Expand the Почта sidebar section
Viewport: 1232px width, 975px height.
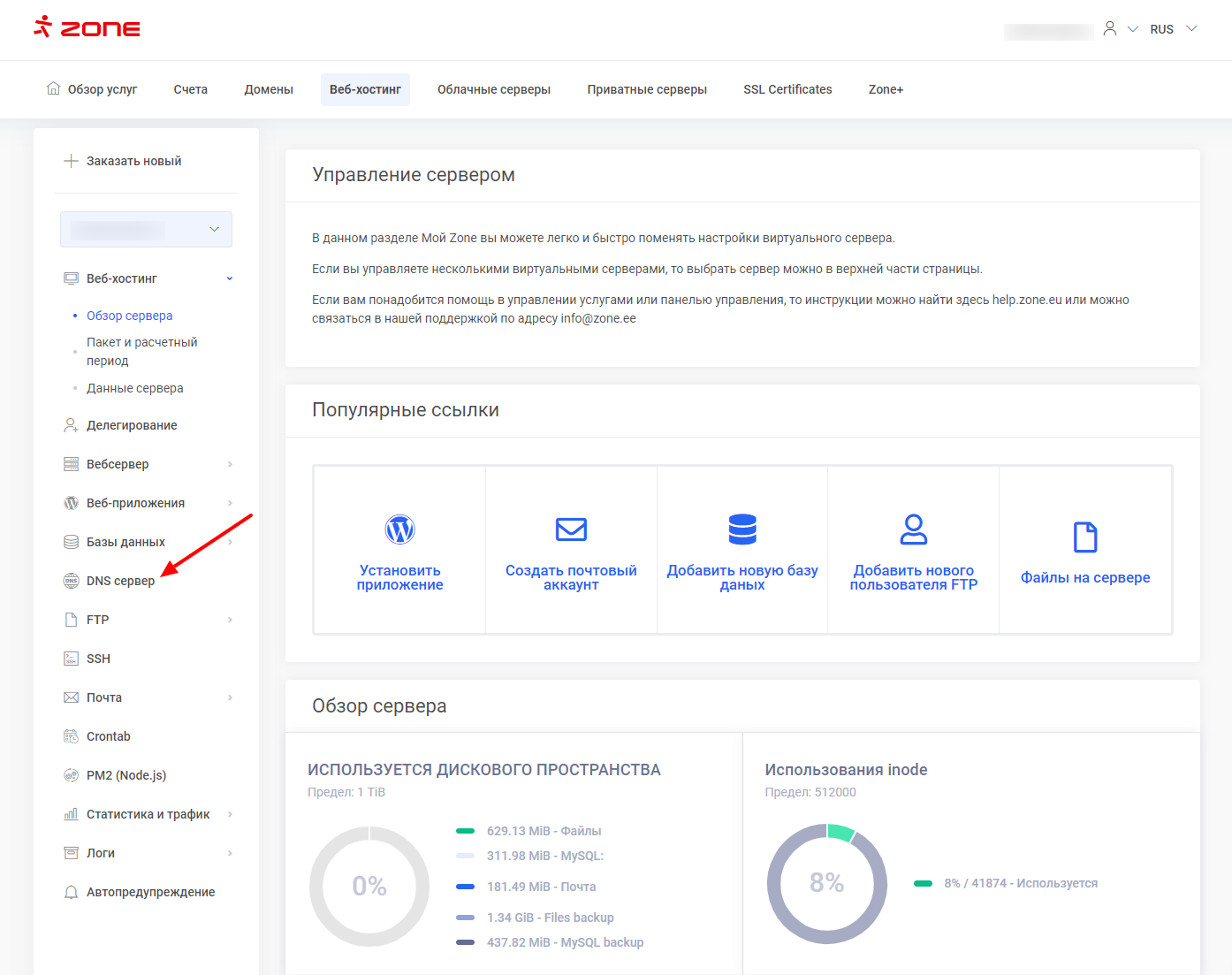tap(230, 697)
